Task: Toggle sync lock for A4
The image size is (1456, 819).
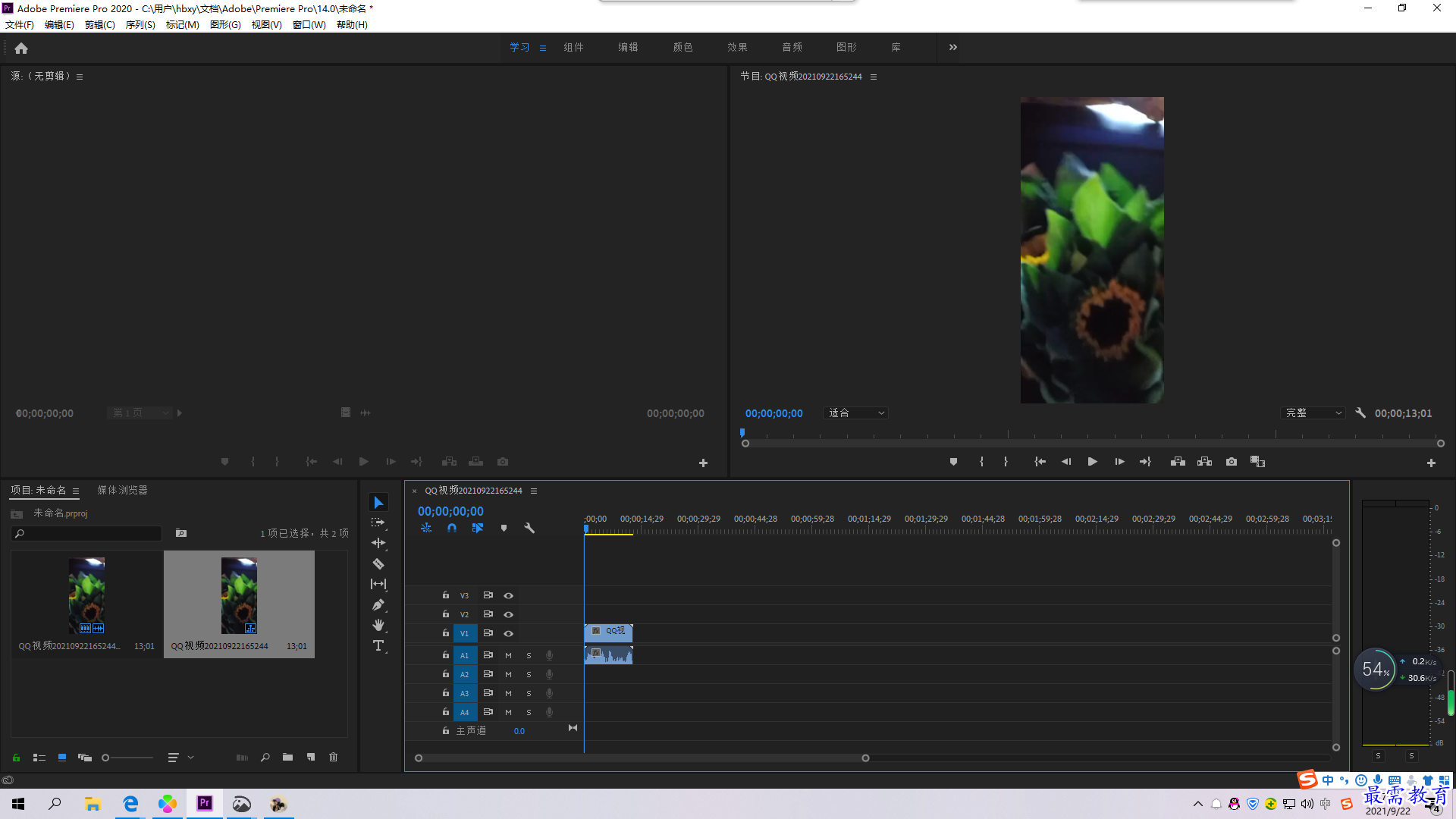Action: [488, 711]
